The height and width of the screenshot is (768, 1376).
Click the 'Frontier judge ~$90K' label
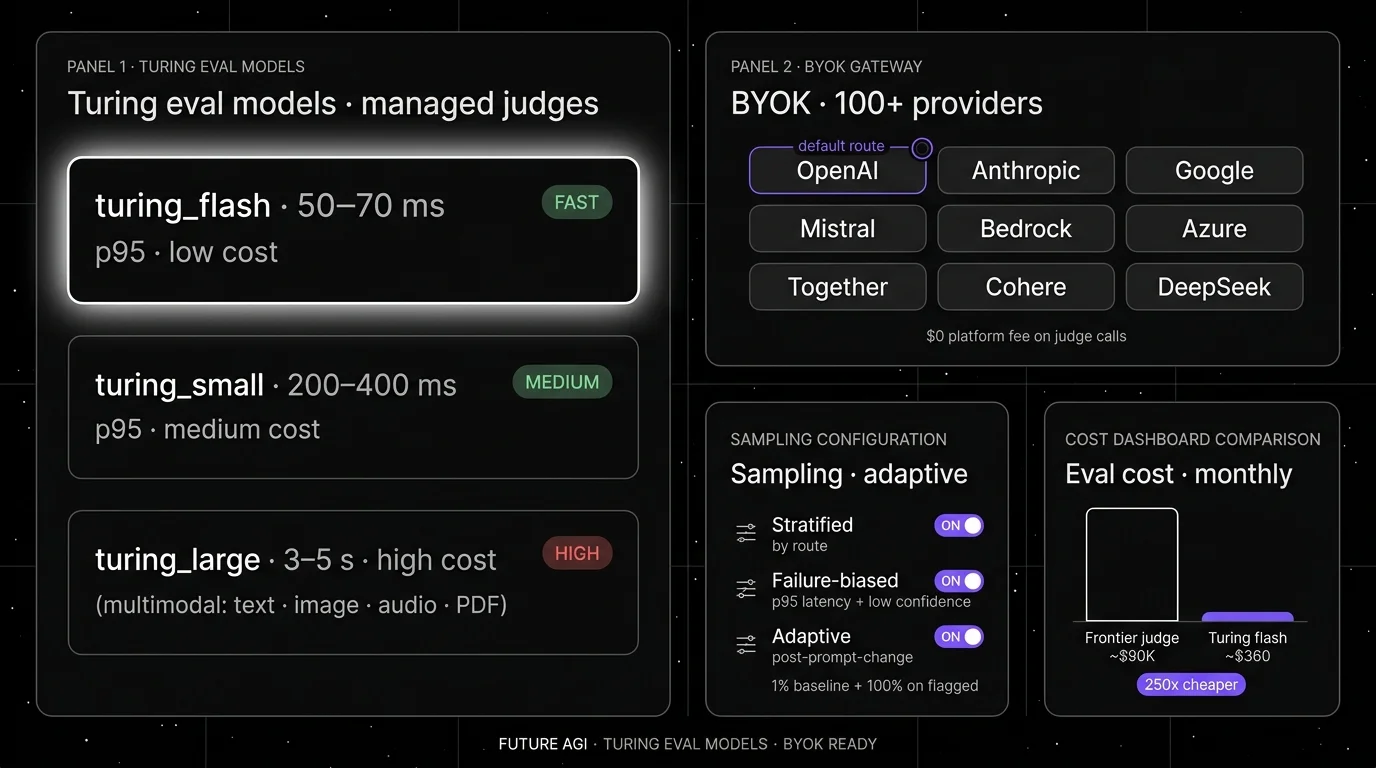coord(1132,647)
